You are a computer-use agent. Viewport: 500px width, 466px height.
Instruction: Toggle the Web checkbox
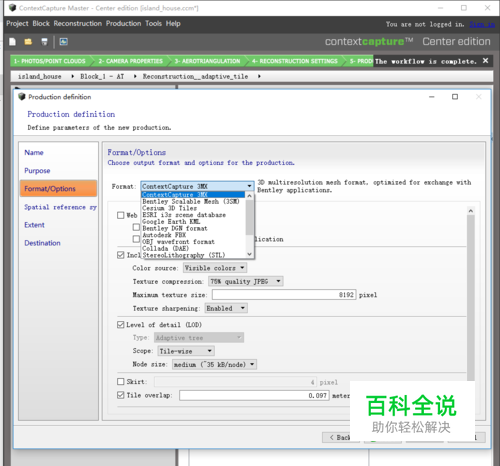coord(121,215)
